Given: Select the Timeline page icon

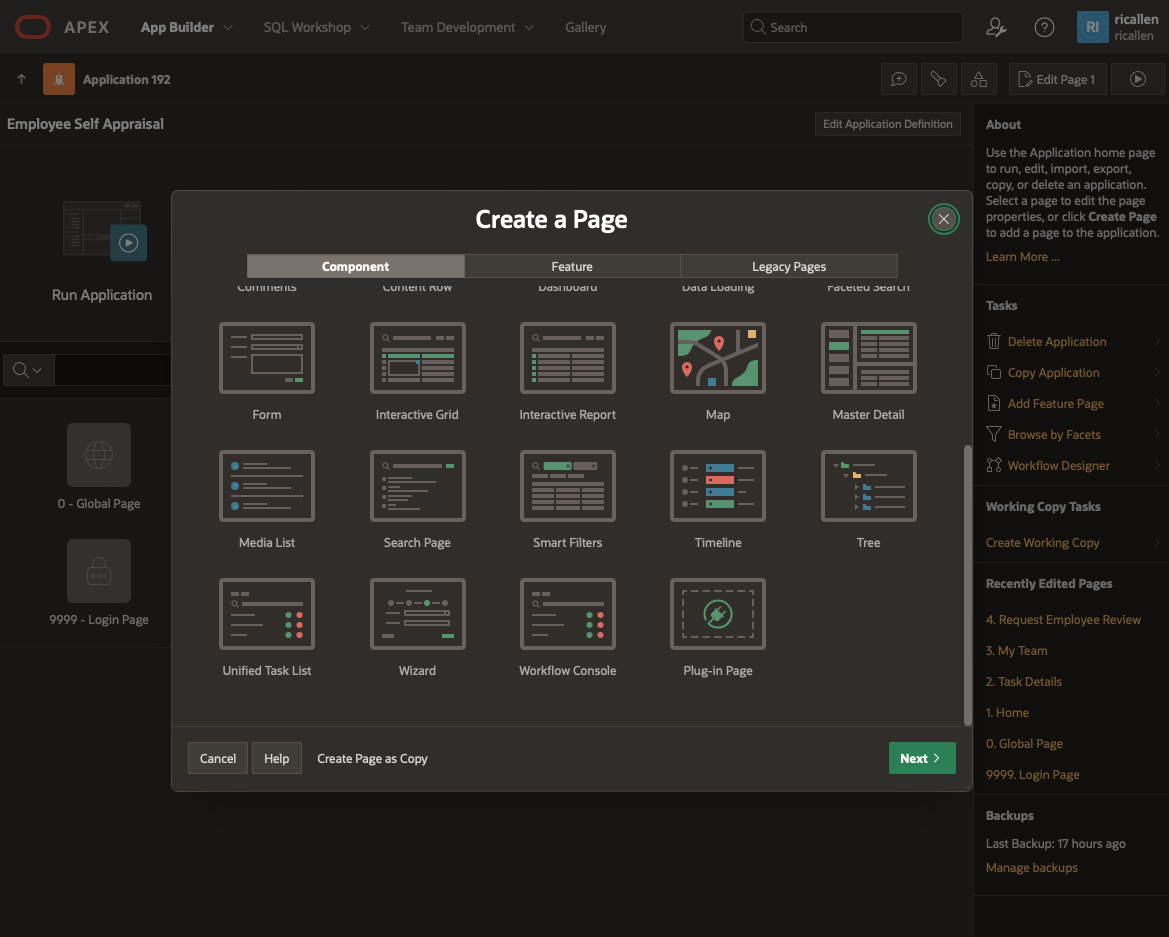Looking at the screenshot, I should click(718, 486).
